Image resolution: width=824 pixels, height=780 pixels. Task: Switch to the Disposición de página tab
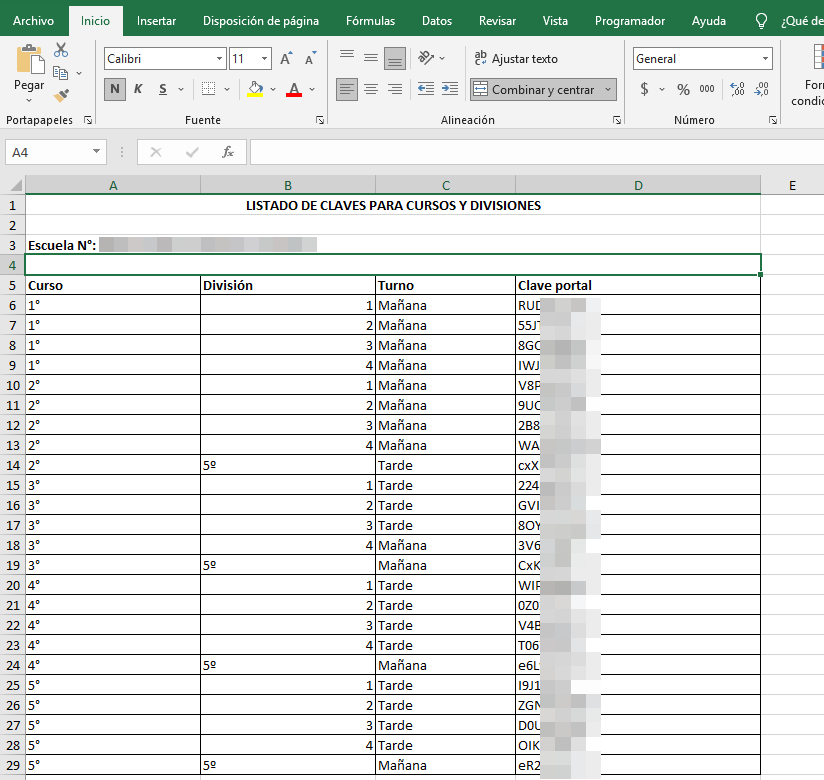coord(261,20)
